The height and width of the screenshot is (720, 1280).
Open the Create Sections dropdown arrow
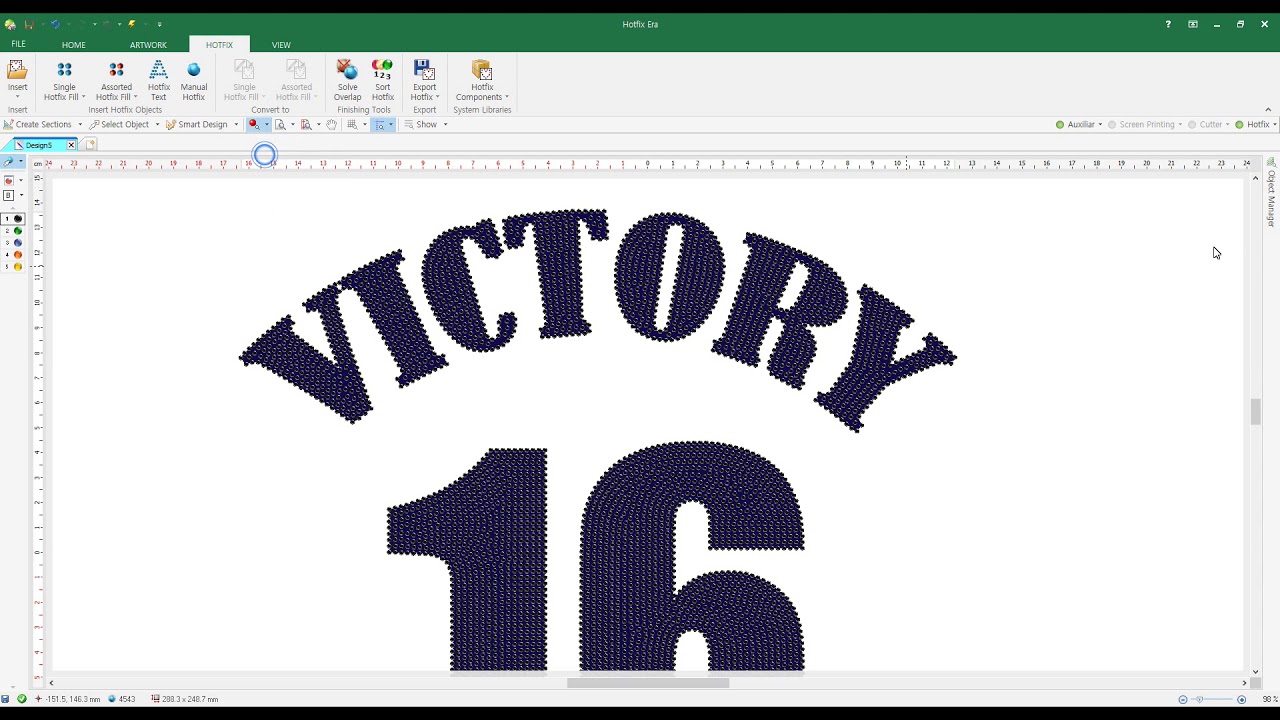tap(79, 125)
